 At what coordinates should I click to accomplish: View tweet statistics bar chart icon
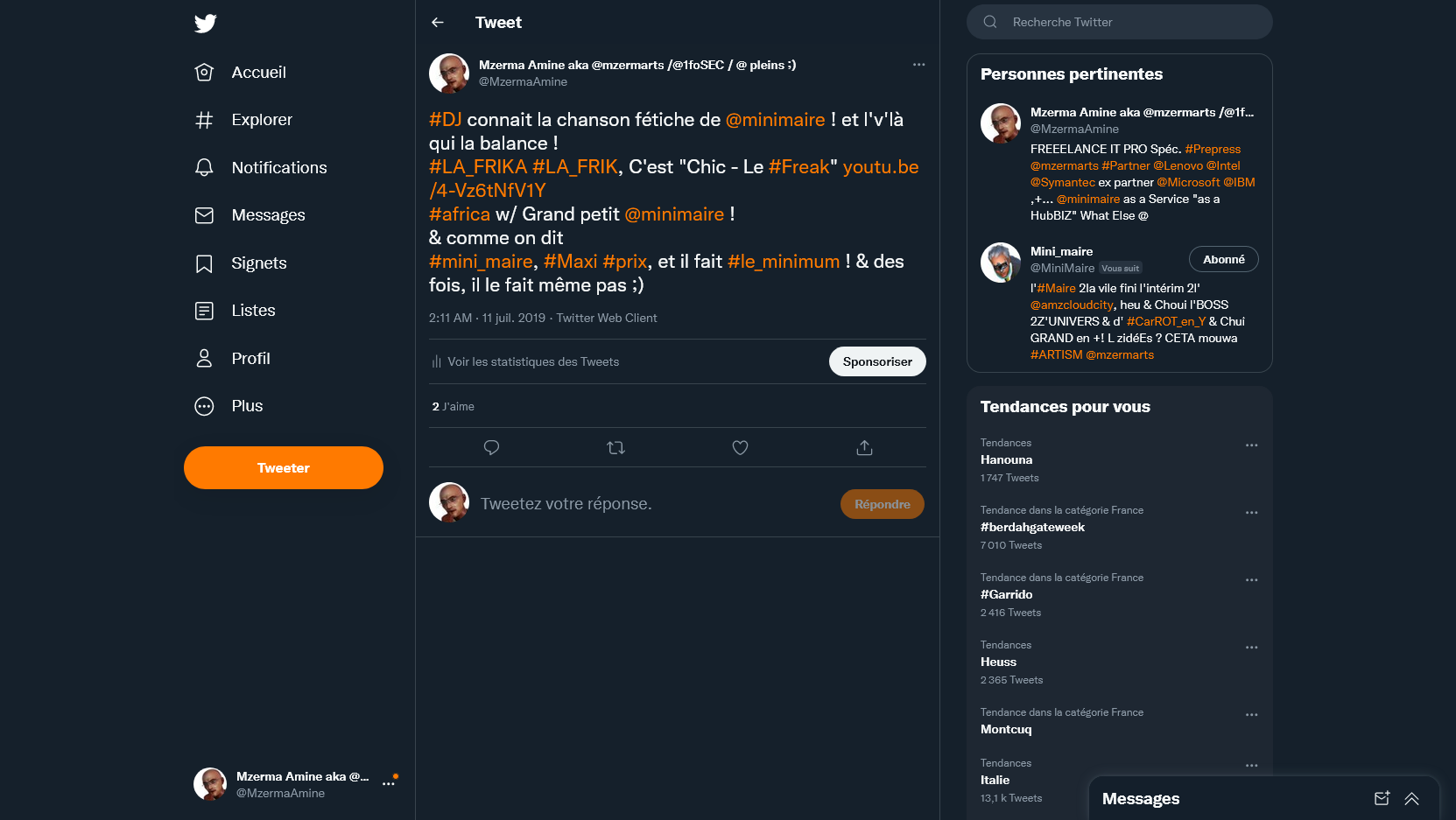[436, 362]
